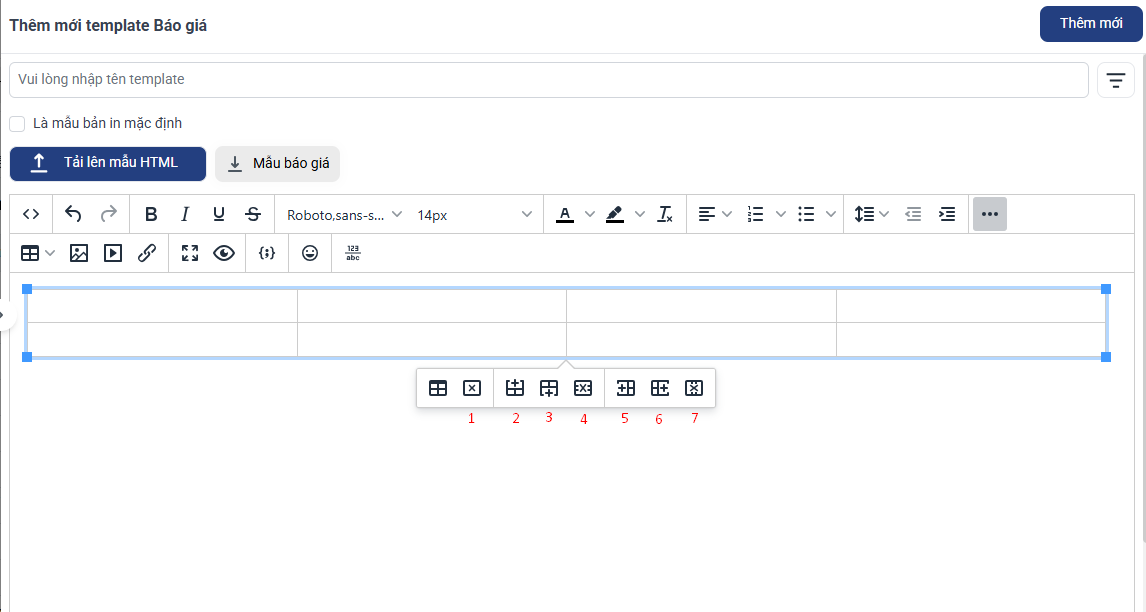Click the delete table icon
The image size is (1146, 612).
[x=472, y=388]
